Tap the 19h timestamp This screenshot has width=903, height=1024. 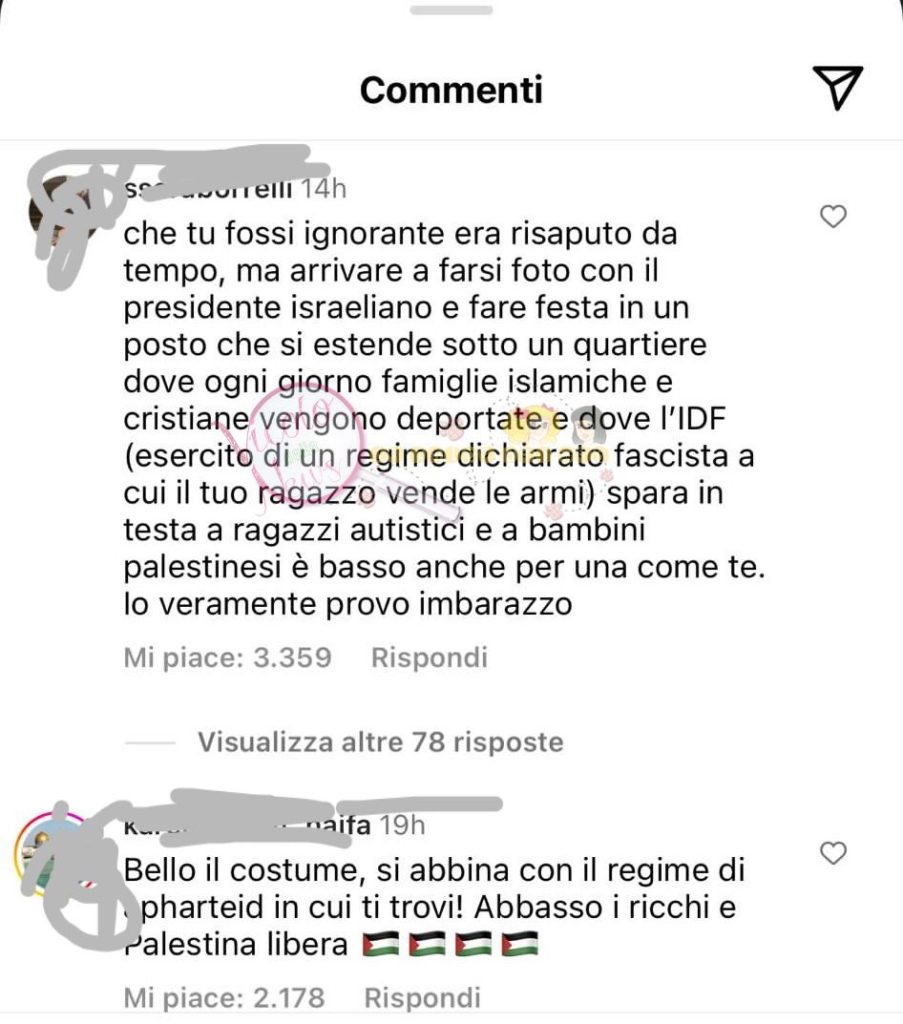pos(402,825)
